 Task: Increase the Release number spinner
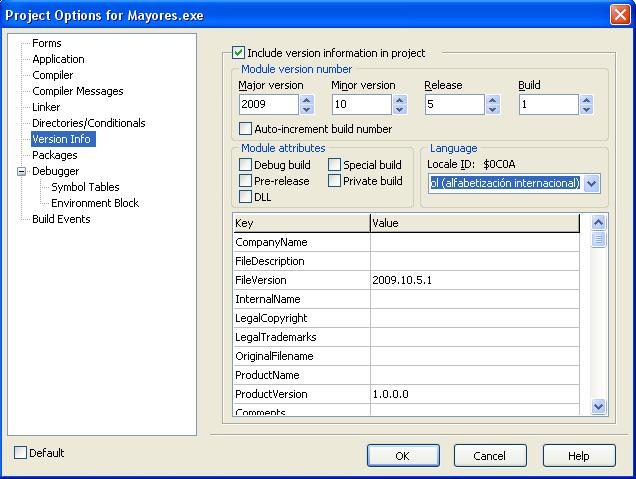[492, 99]
